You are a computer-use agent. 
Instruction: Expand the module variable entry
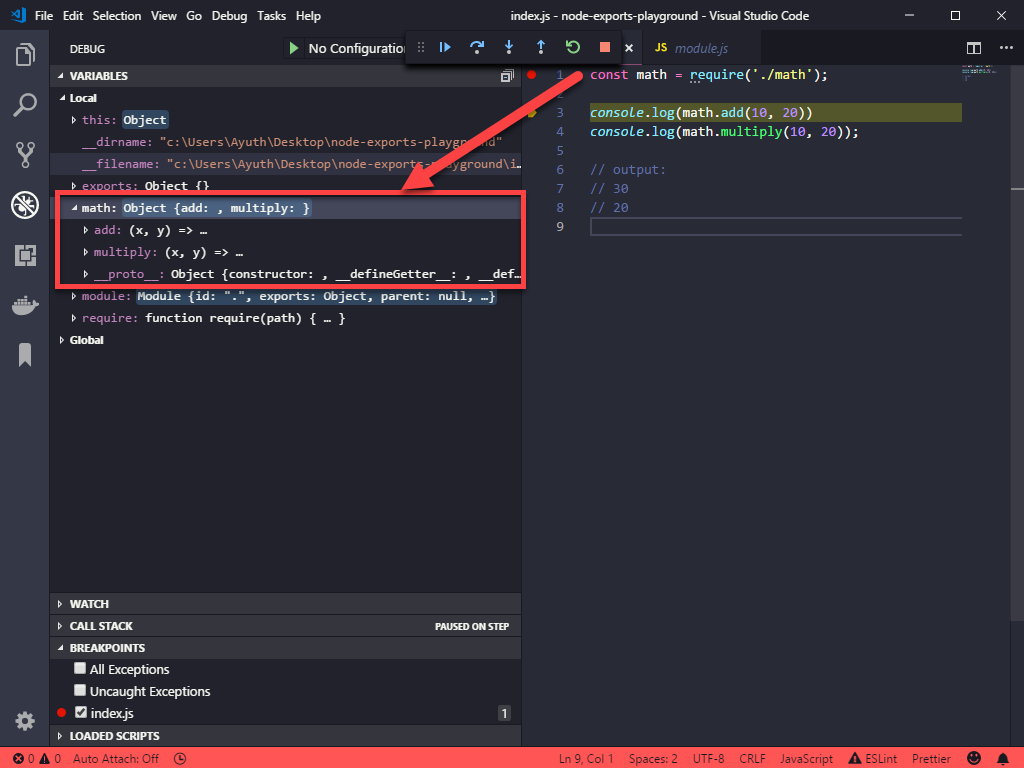71,295
